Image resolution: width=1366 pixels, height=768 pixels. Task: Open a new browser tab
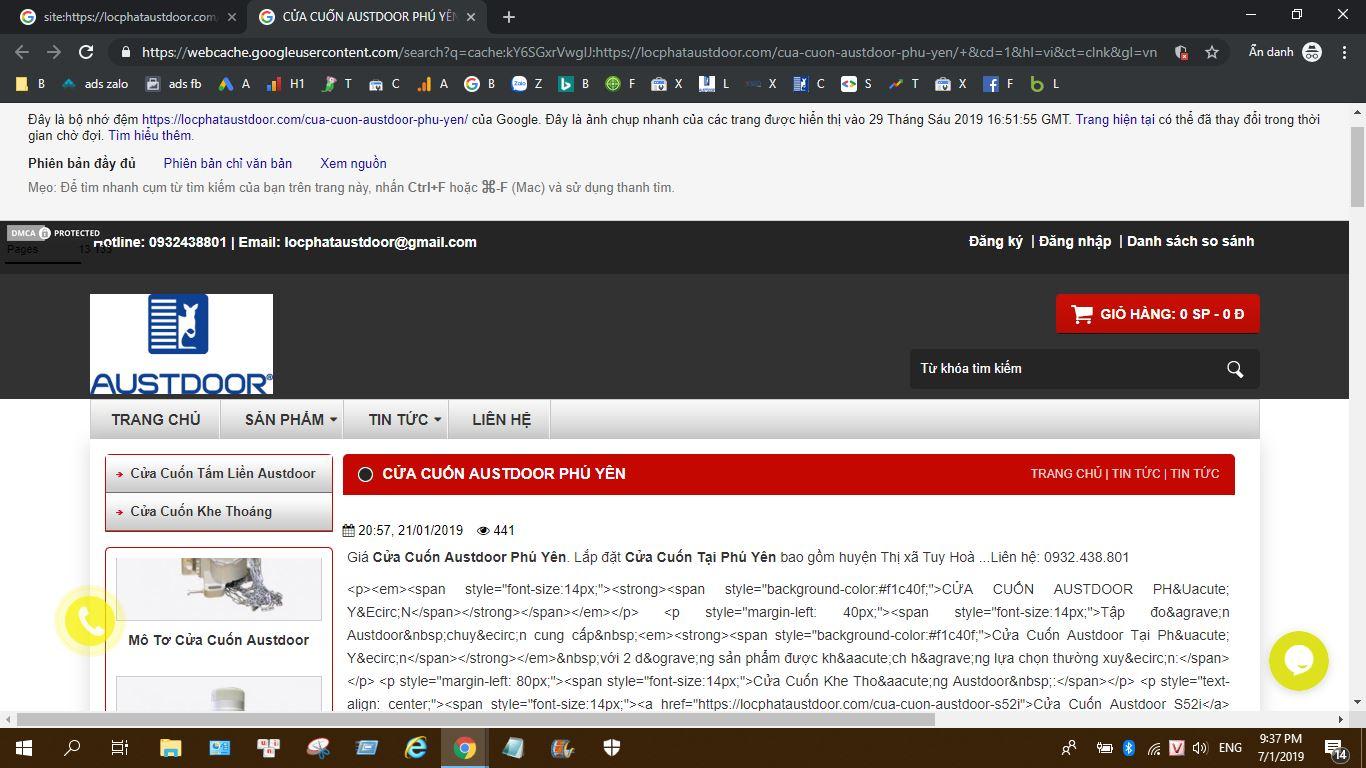[509, 17]
